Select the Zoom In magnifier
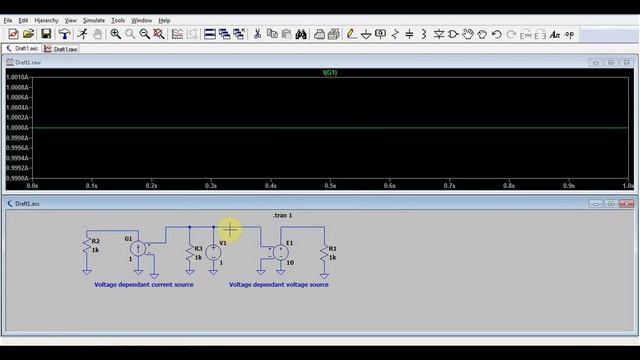The image size is (640, 360). 116,34
